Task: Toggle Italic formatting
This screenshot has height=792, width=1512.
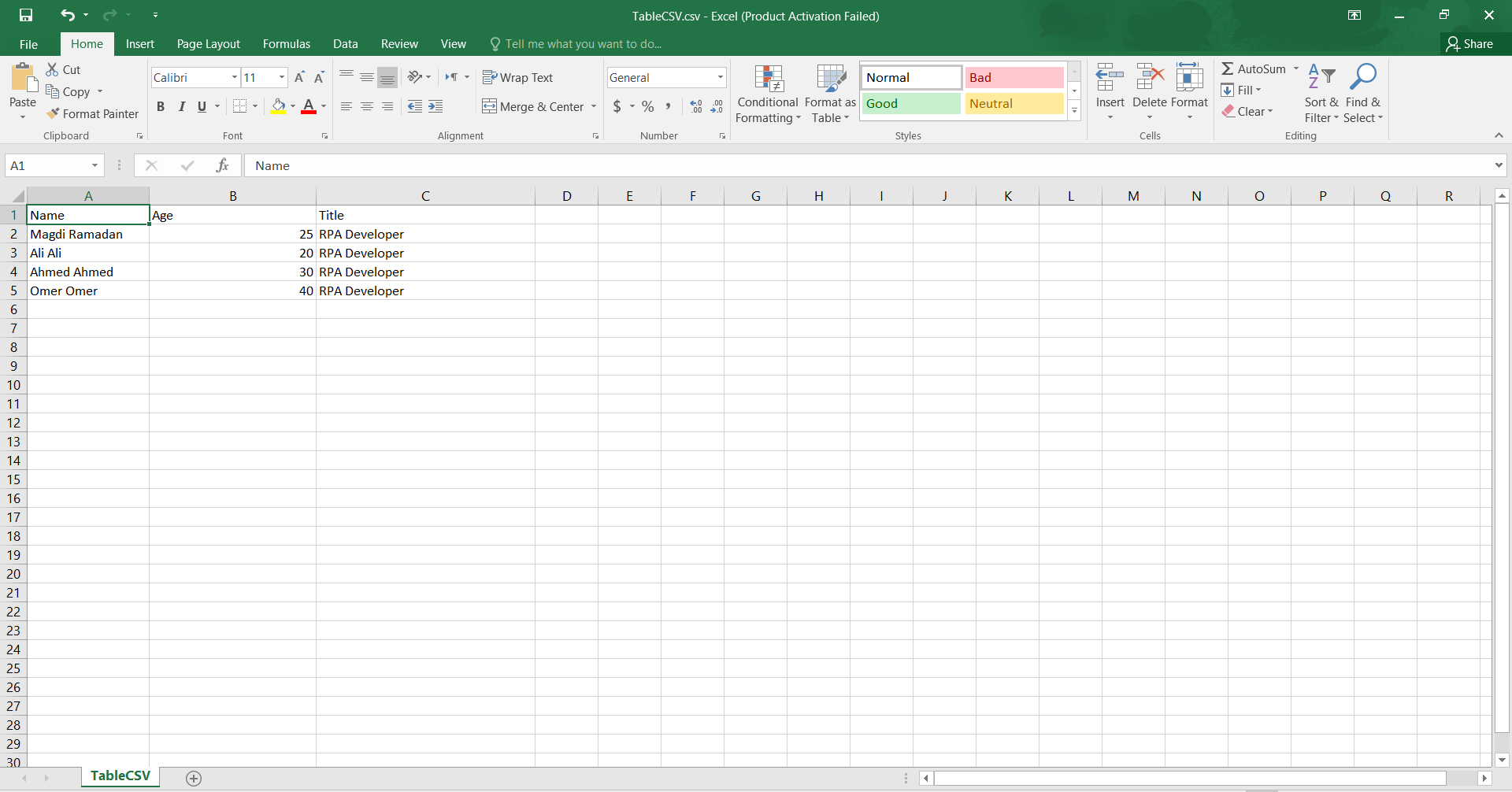Action: (181, 106)
